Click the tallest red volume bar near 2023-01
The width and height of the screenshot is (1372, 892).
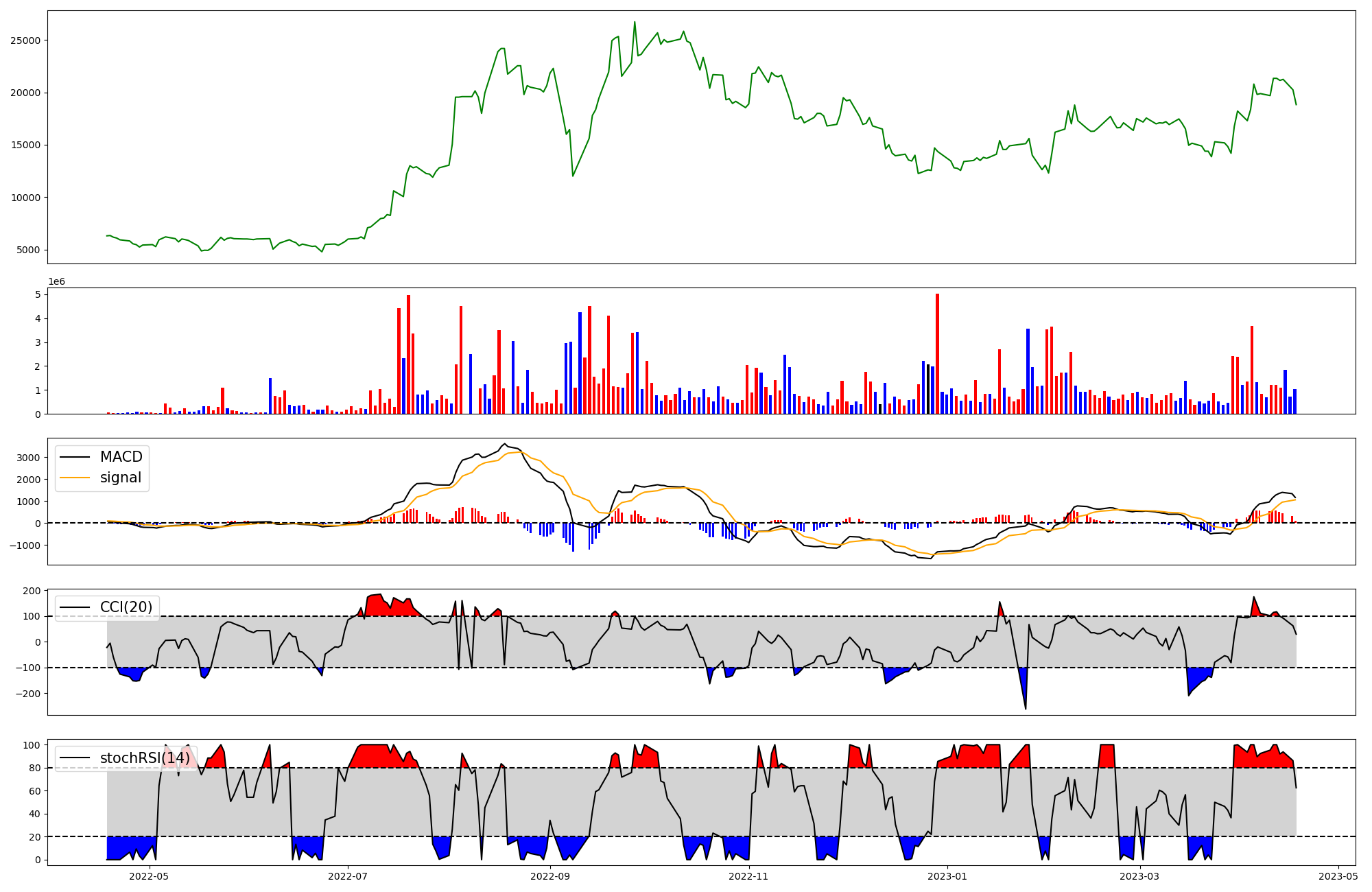coord(937,353)
